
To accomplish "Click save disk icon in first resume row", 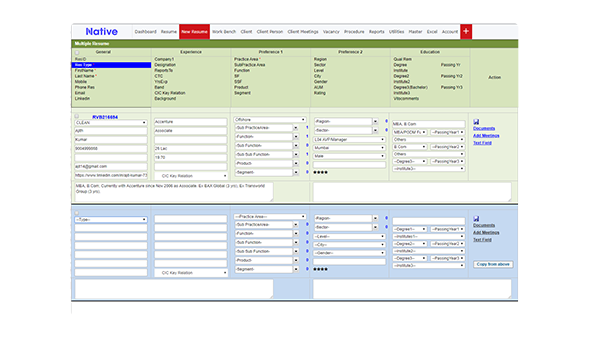I will (476, 122).
